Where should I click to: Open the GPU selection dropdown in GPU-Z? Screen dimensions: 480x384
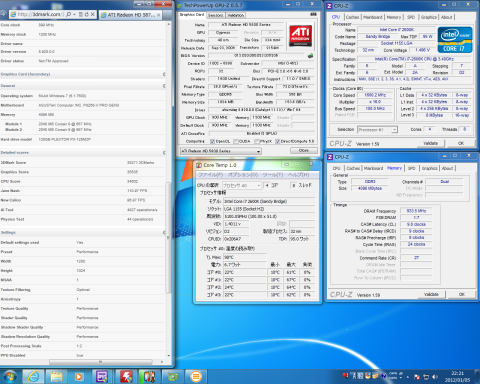coord(220,151)
